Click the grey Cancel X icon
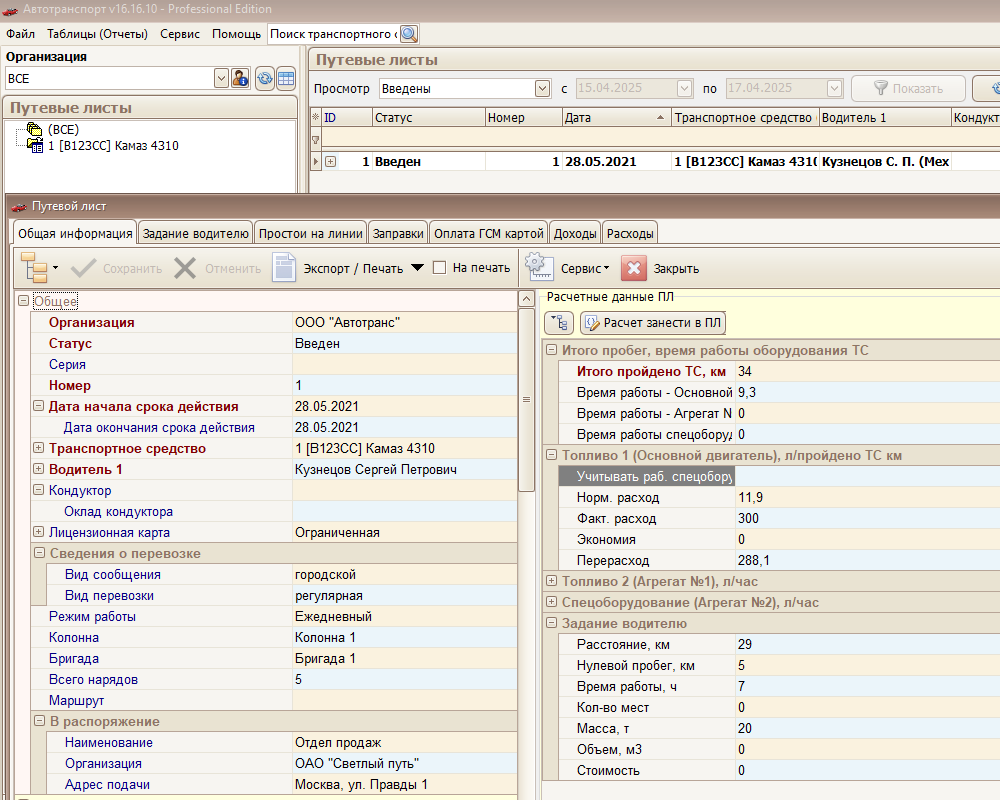1000x800 pixels. click(185, 268)
